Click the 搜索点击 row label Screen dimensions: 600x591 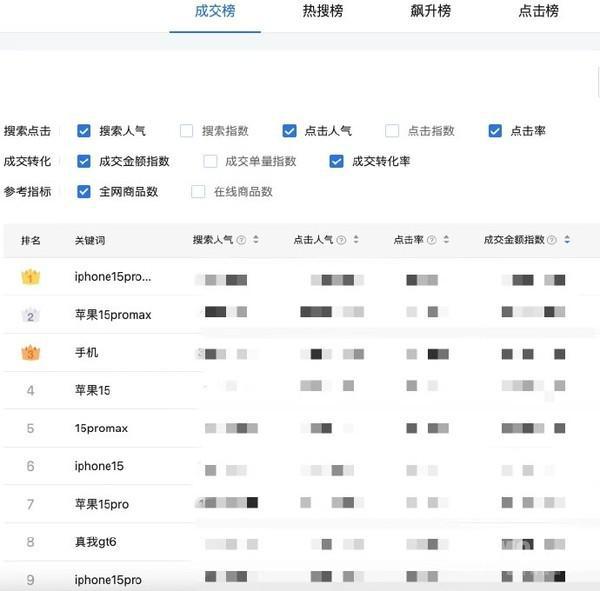click(x=27, y=131)
